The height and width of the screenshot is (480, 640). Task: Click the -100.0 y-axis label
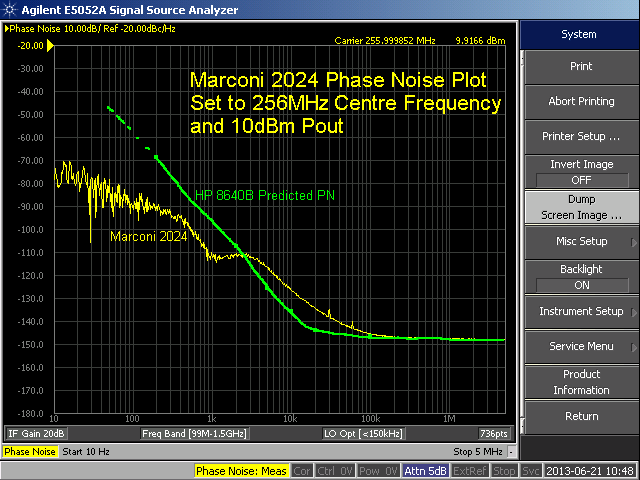pyautogui.click(x=30, y=230)
